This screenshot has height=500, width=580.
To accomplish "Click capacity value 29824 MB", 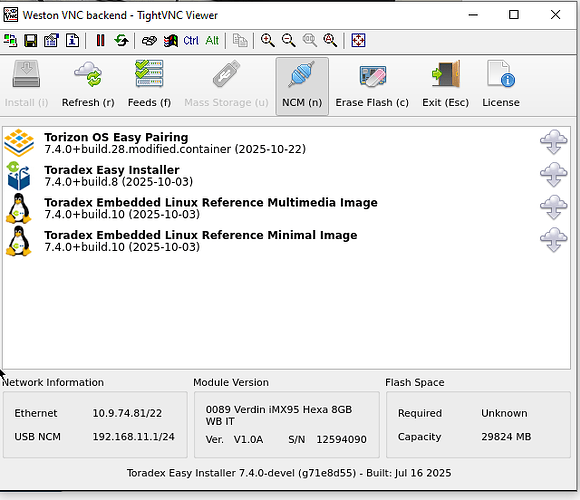I will (506, 437).
